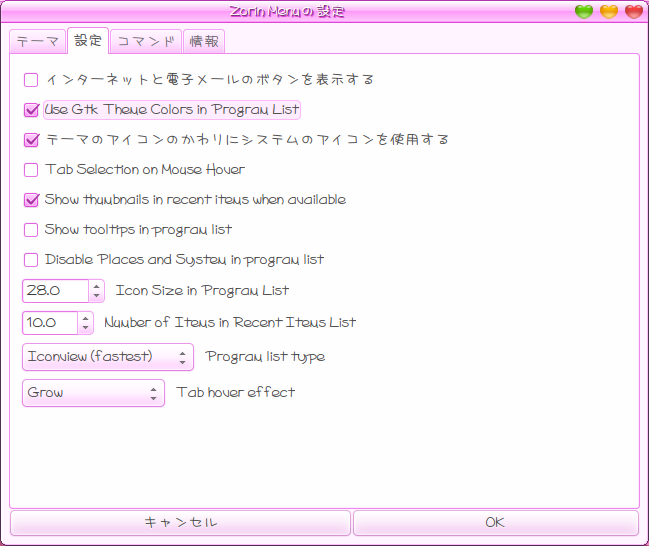This screenshot has height=546, width=649.
Task: Open the Tab hover effect Grow dropdown
Action: [94, 393]
